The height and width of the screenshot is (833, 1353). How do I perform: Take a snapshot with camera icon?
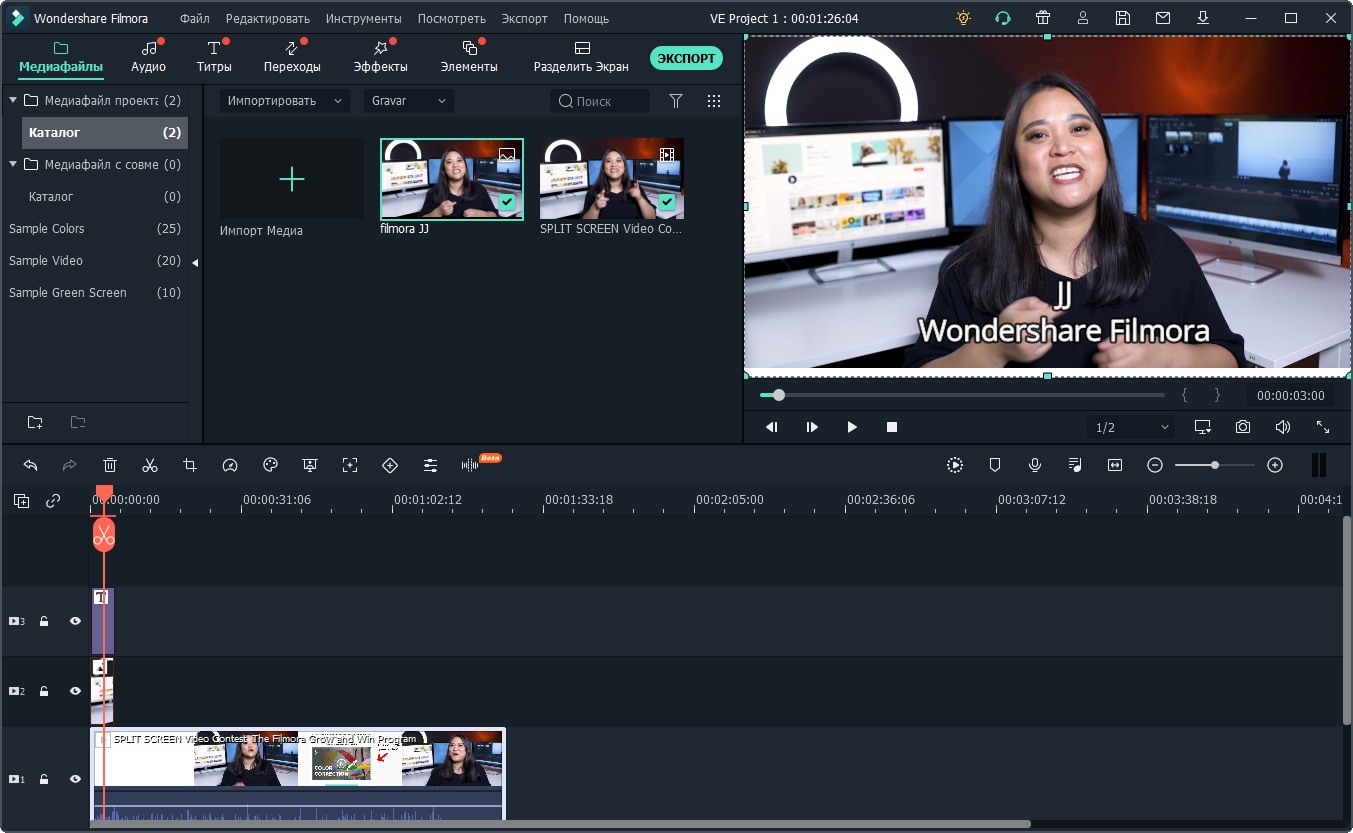click(1242, 427)
